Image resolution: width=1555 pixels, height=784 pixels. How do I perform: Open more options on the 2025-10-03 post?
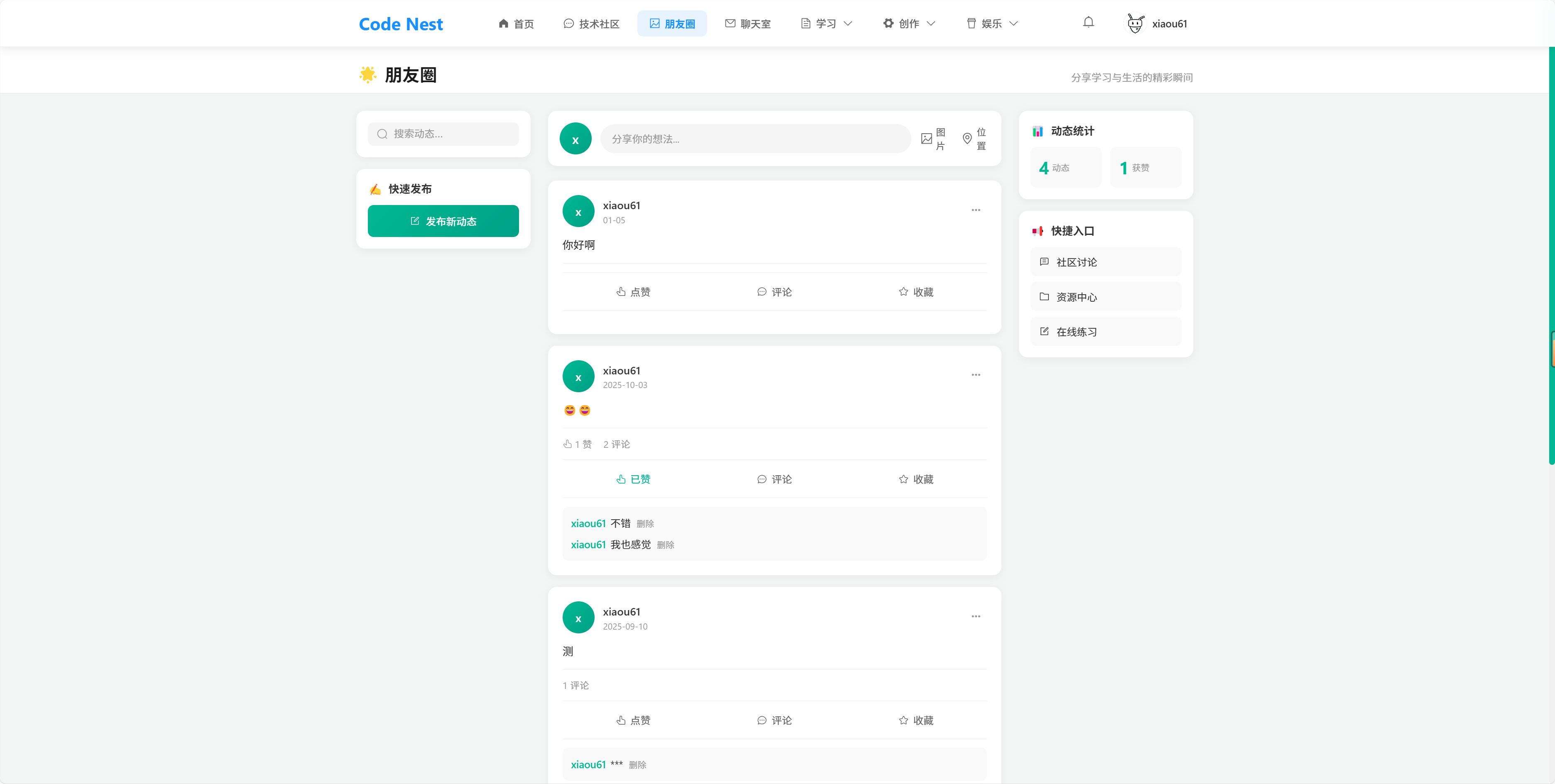coord(975,375)
